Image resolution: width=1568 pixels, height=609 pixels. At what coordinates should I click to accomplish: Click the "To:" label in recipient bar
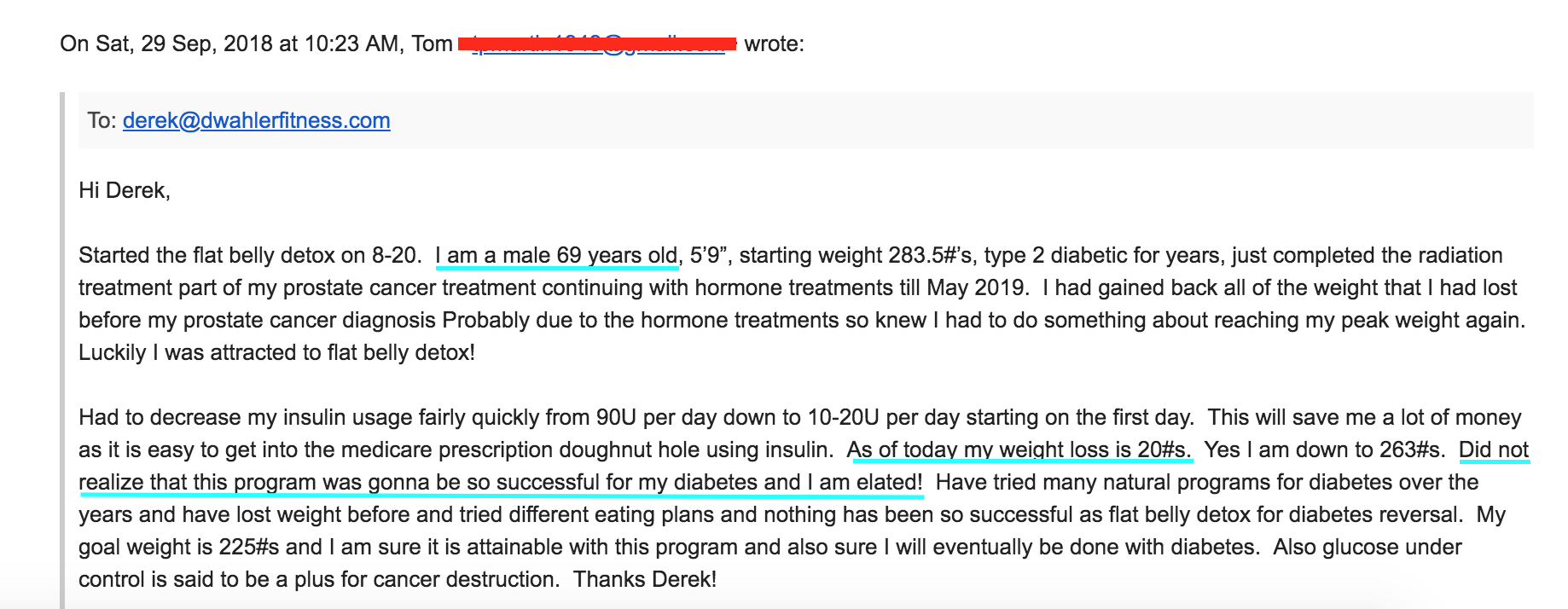[x=102, y=120]
